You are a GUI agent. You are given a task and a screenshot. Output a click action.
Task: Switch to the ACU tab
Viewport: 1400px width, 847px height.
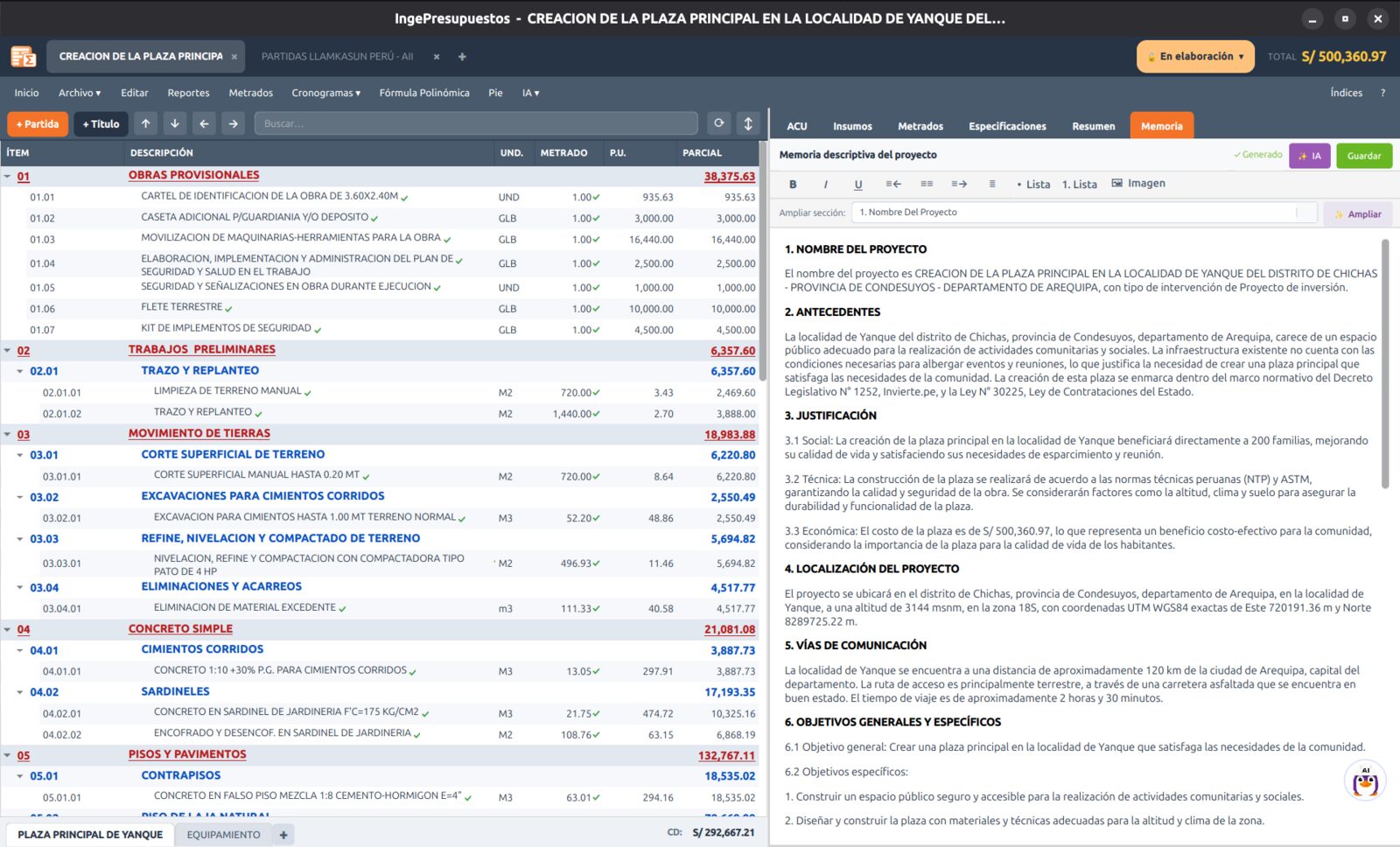(x=797, y=126)
